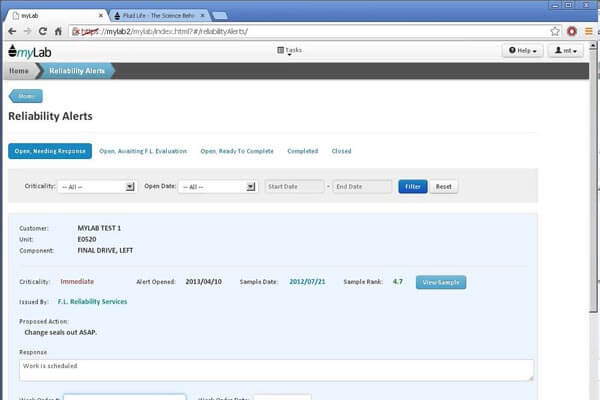
Task: Click the Home breadcrumb
Action: tap(19, 71)
